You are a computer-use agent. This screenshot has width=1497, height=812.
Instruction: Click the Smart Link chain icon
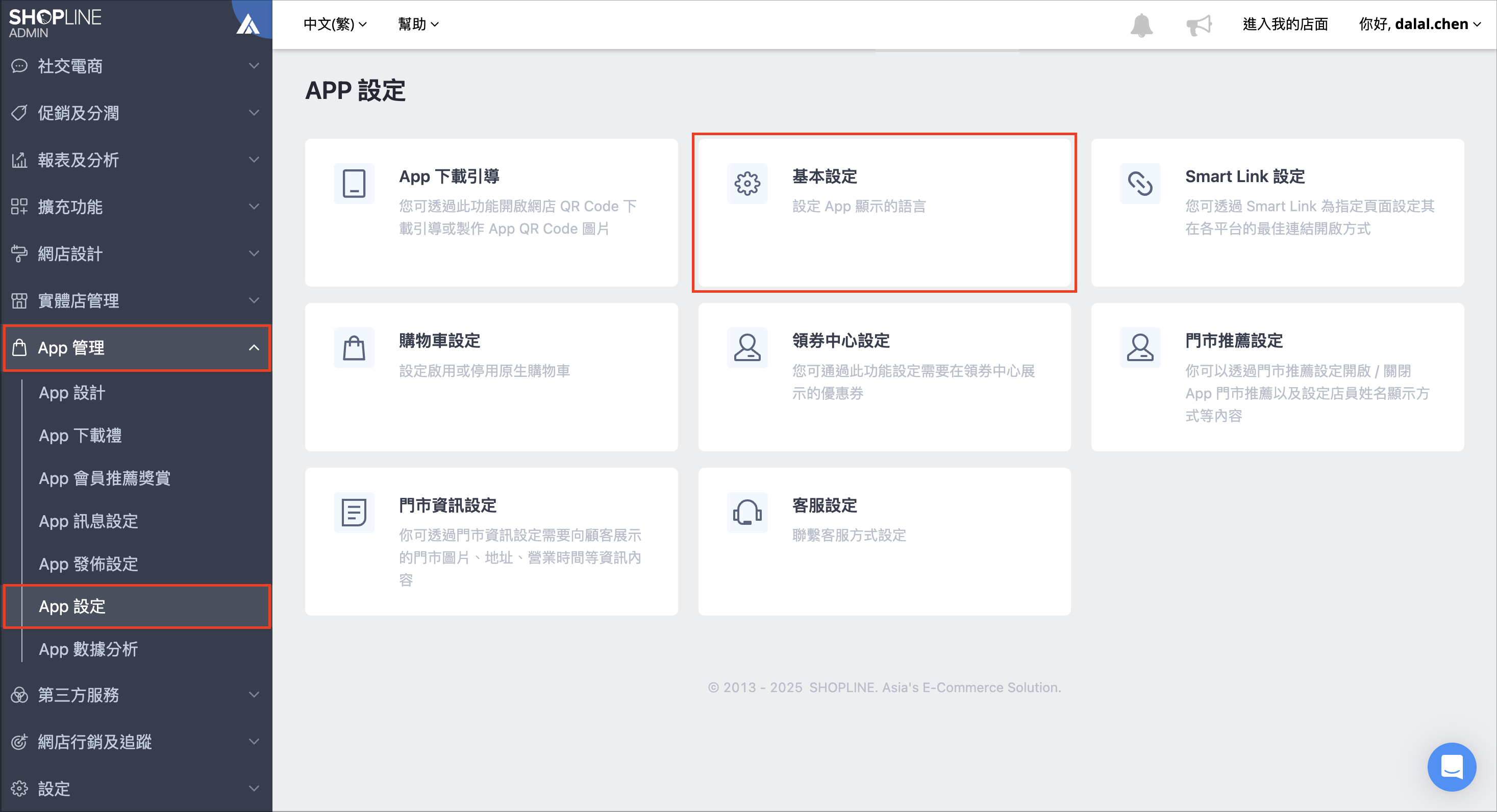click(x=1140, y=184)
